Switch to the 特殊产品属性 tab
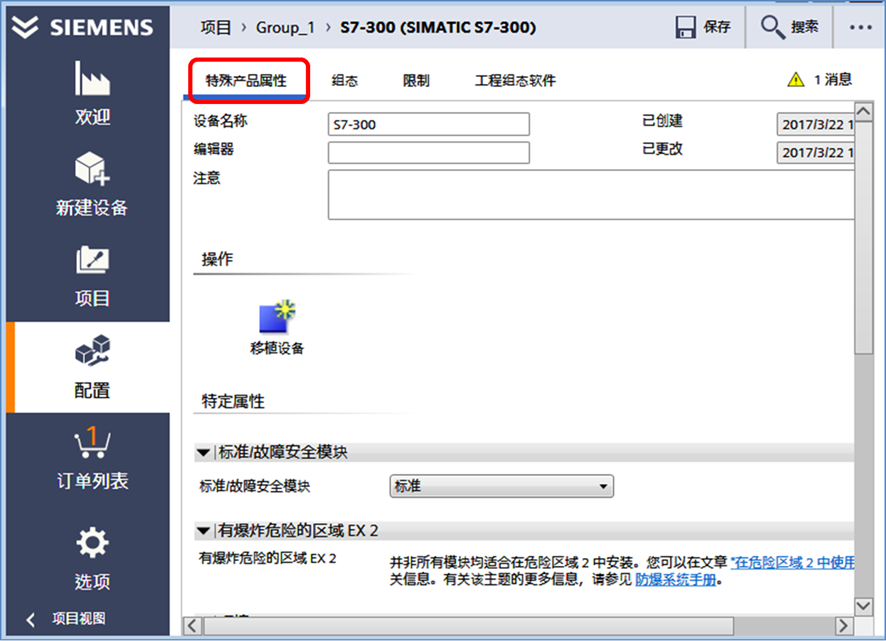 point(246,81)
